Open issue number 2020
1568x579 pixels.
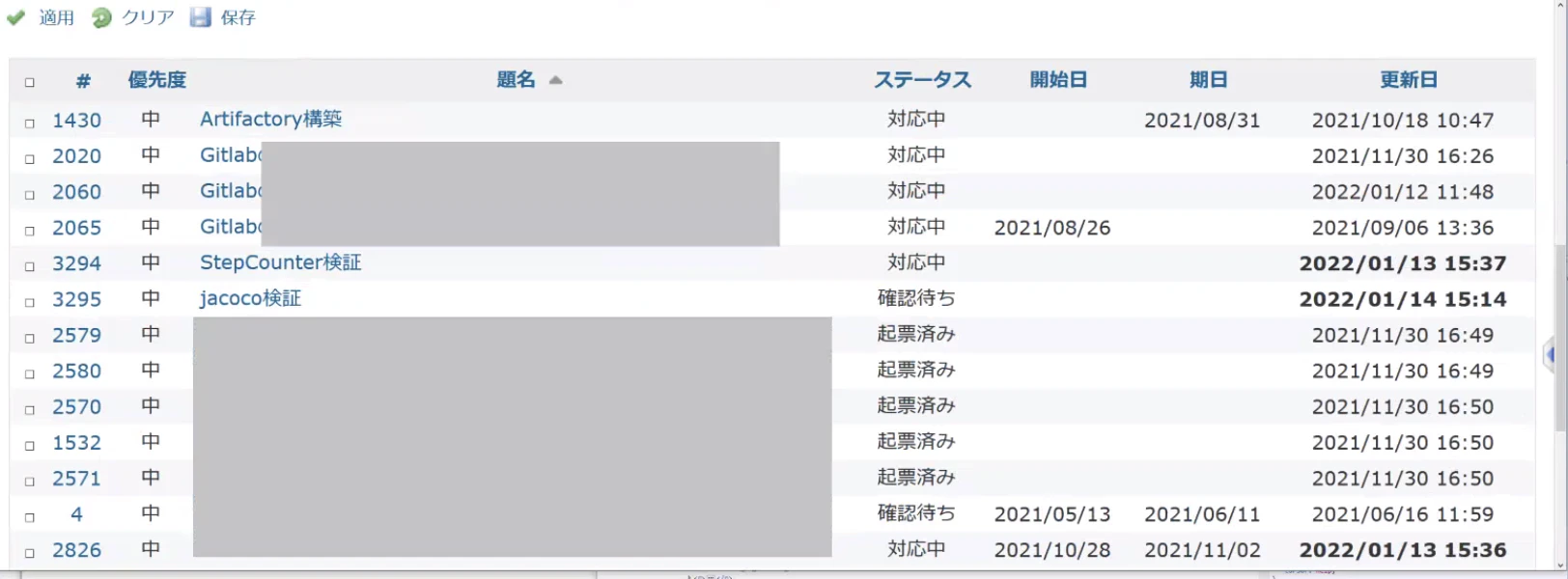click(76, 156)
